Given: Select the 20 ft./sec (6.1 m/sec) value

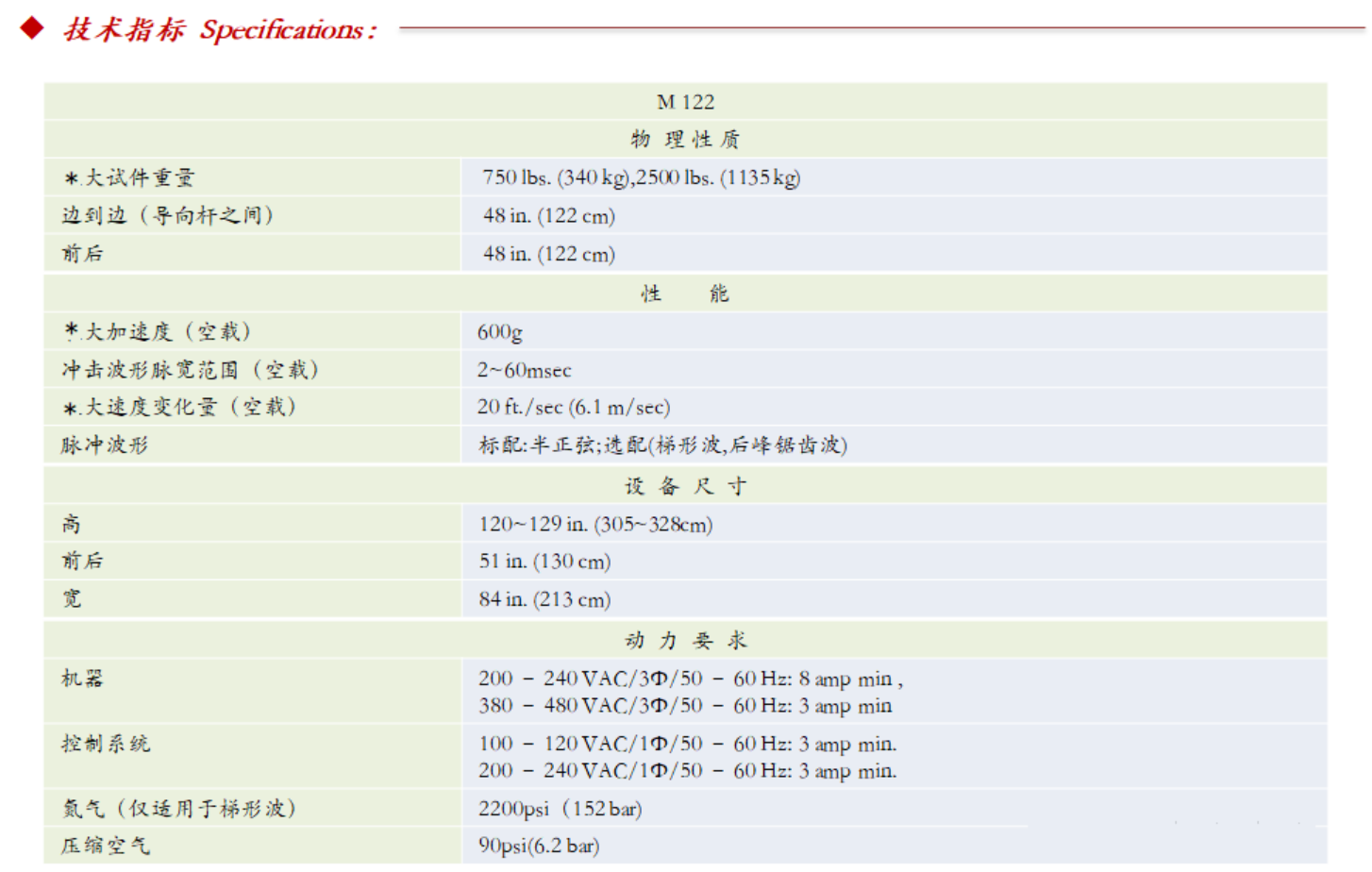Looking at the screenshot, I should point(574,407).
